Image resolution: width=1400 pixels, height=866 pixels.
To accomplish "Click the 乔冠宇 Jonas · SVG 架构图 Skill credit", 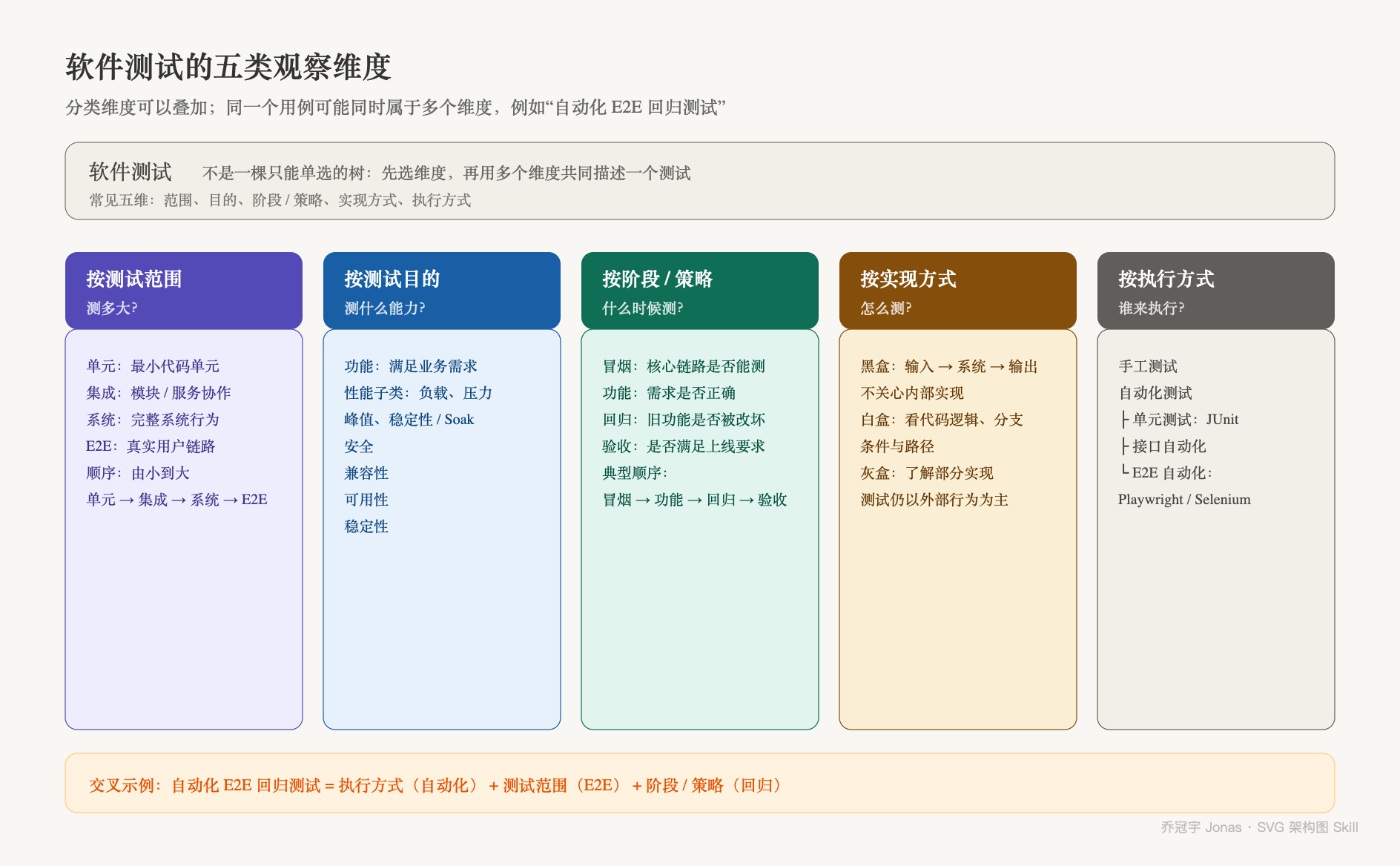I will coord(1259,827).
